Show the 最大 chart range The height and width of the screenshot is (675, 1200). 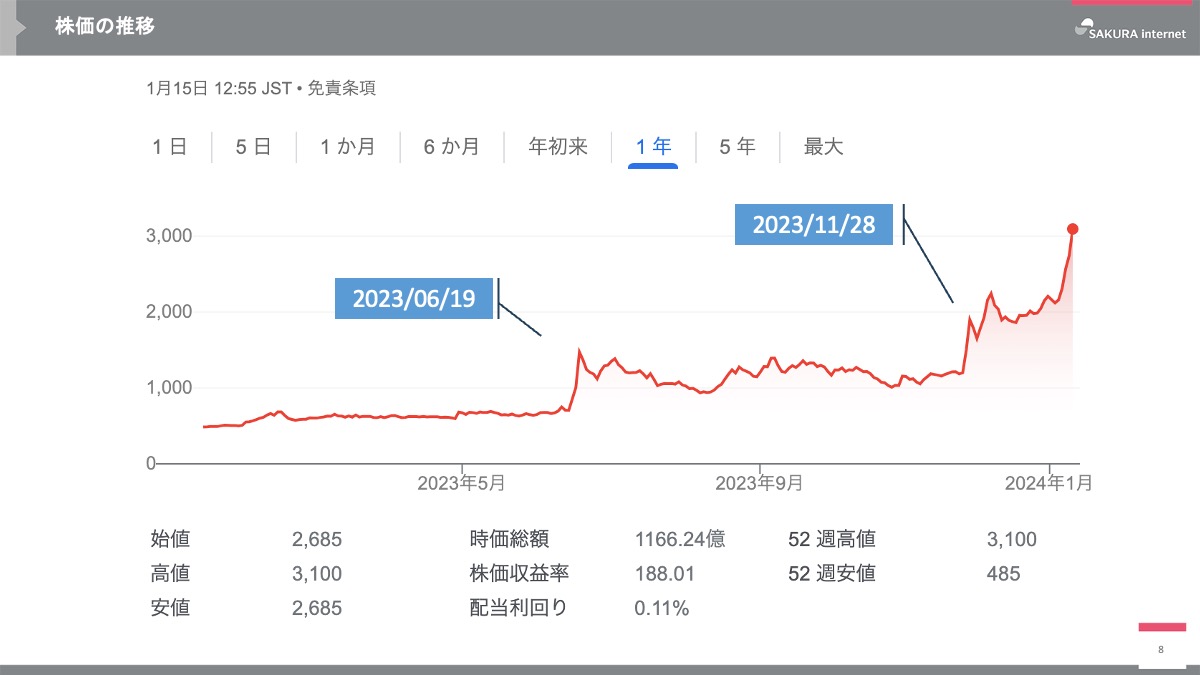tap(824, 147)
